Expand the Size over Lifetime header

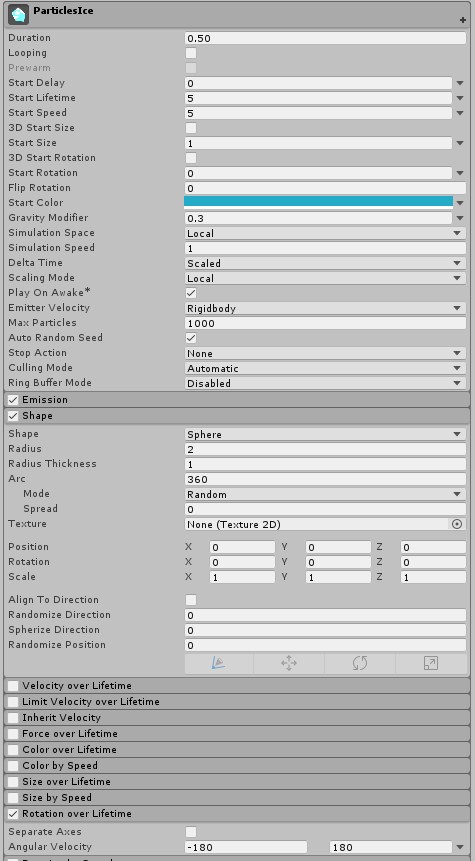coord(237,781)
